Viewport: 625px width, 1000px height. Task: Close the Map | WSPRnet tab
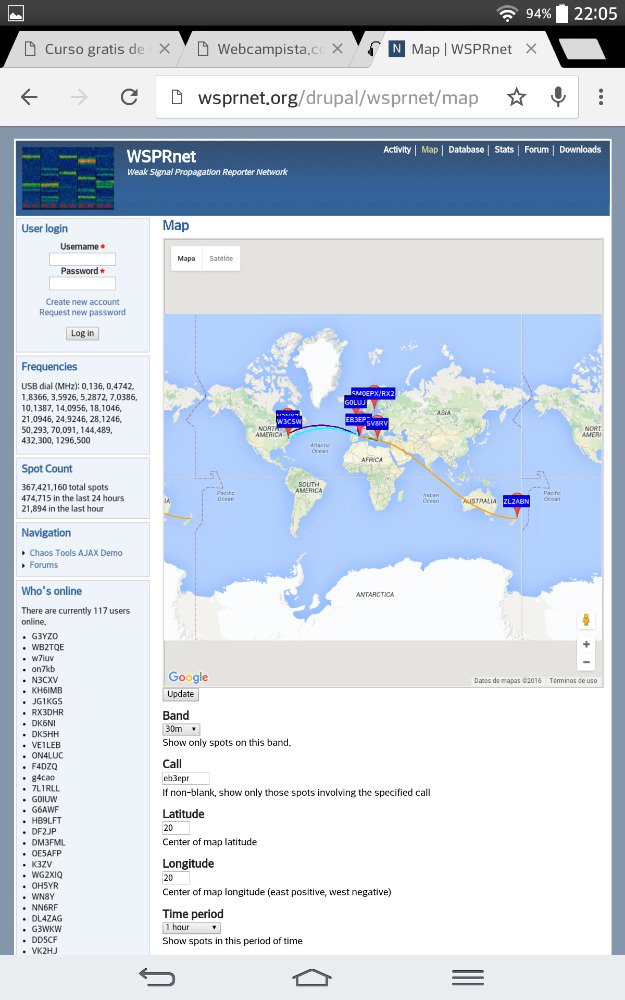point(531,48)
